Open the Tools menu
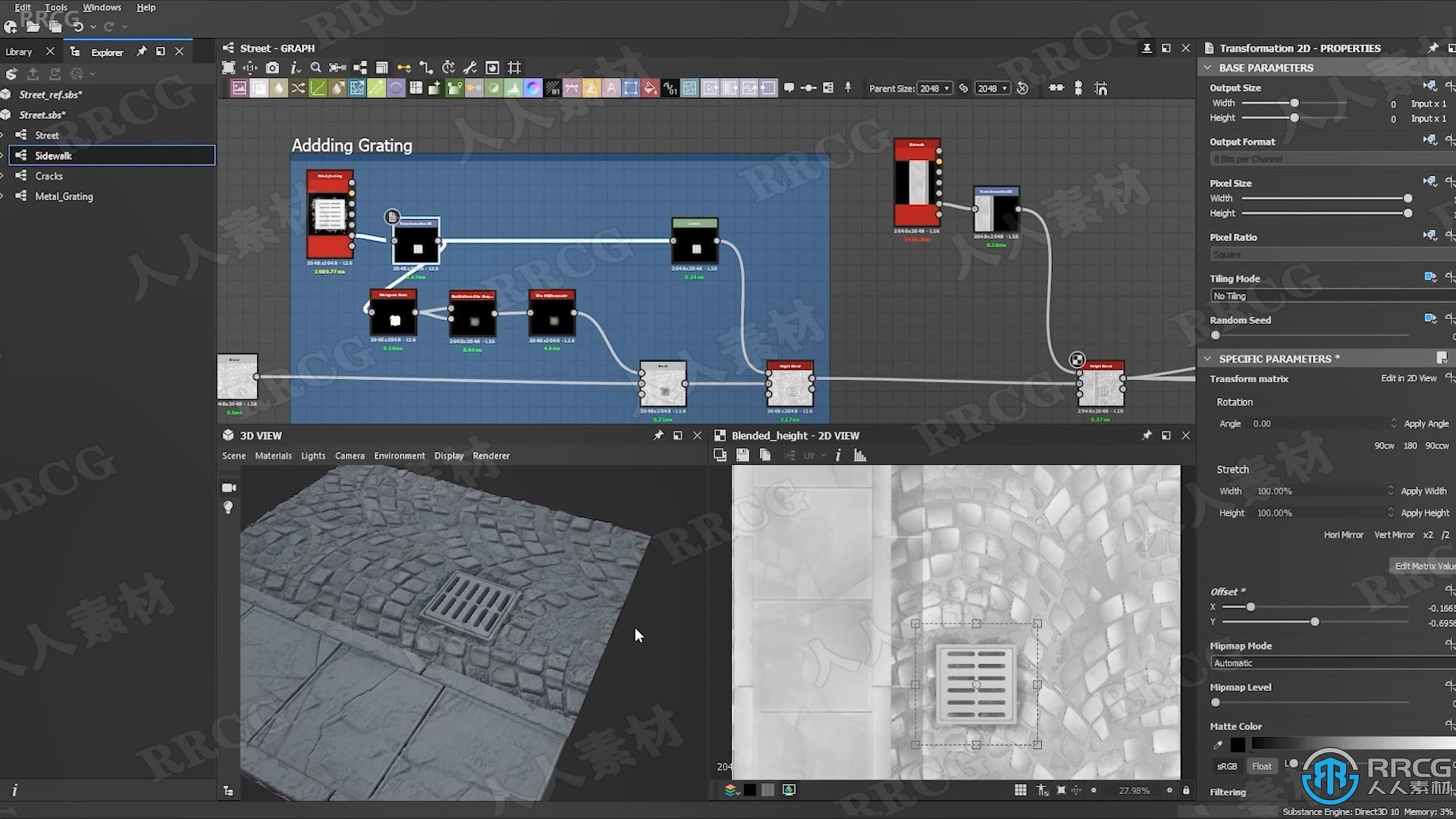1456x819 pixels. tap(56, 7)
